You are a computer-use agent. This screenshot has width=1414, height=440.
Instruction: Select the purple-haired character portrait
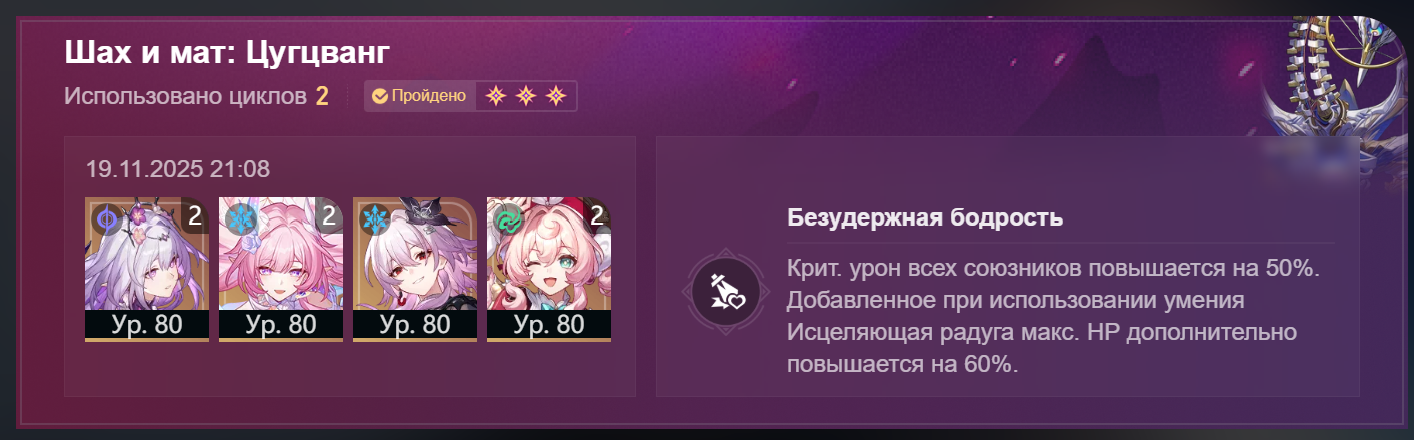coord(147,269)
